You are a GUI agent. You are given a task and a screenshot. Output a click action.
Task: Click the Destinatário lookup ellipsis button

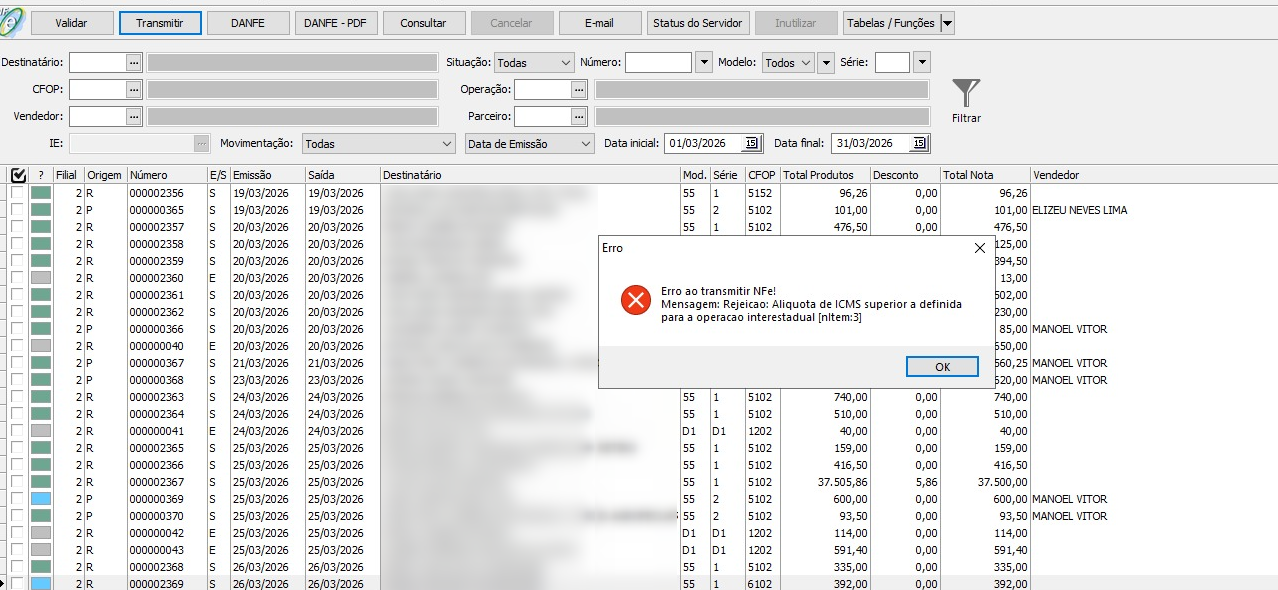pyautogui.click(x=134, y=62)
